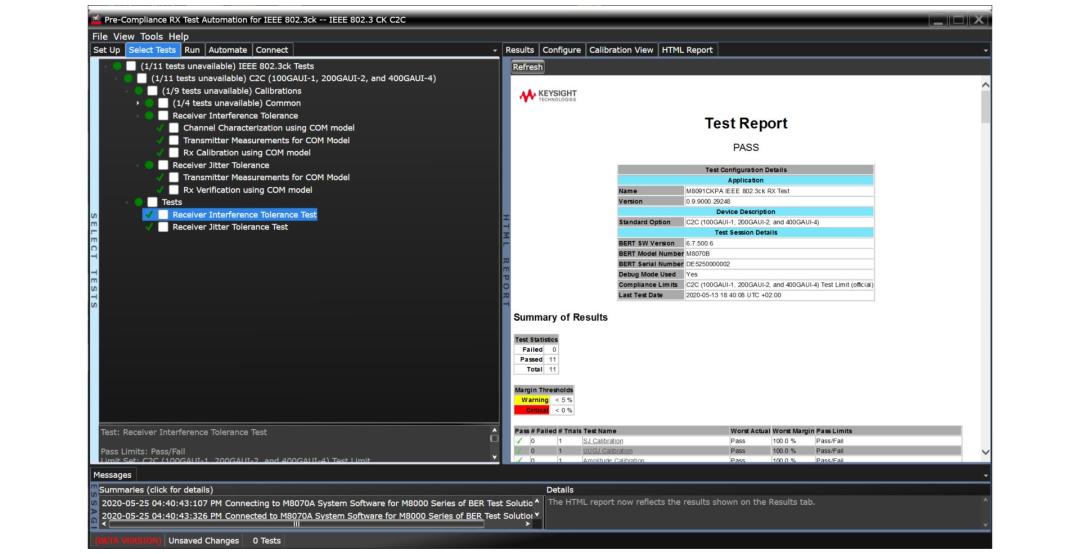Select the Receiver Interference Tolerance Test checkbox
Image resolution: width=1080 pixels, height=554 pixels.
[x=163, y=214]
